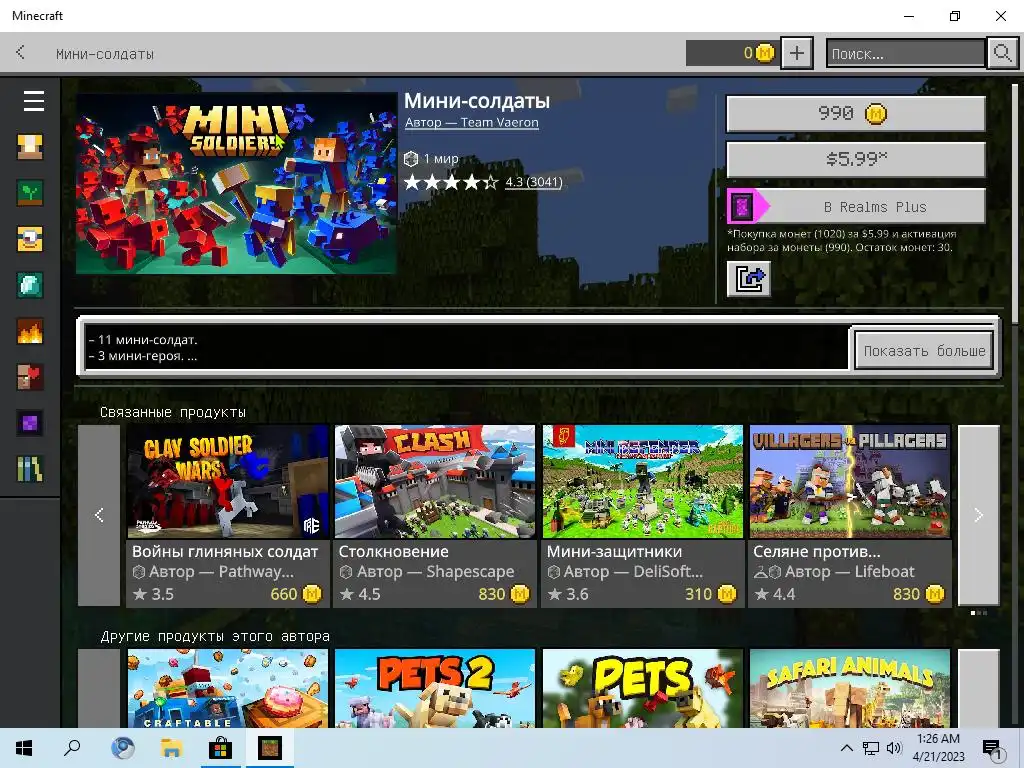This screenshot has width=1024, height=768.
Task: Click the Minecoin balance display
Action: pyautogui.click(x=731, y=53)
